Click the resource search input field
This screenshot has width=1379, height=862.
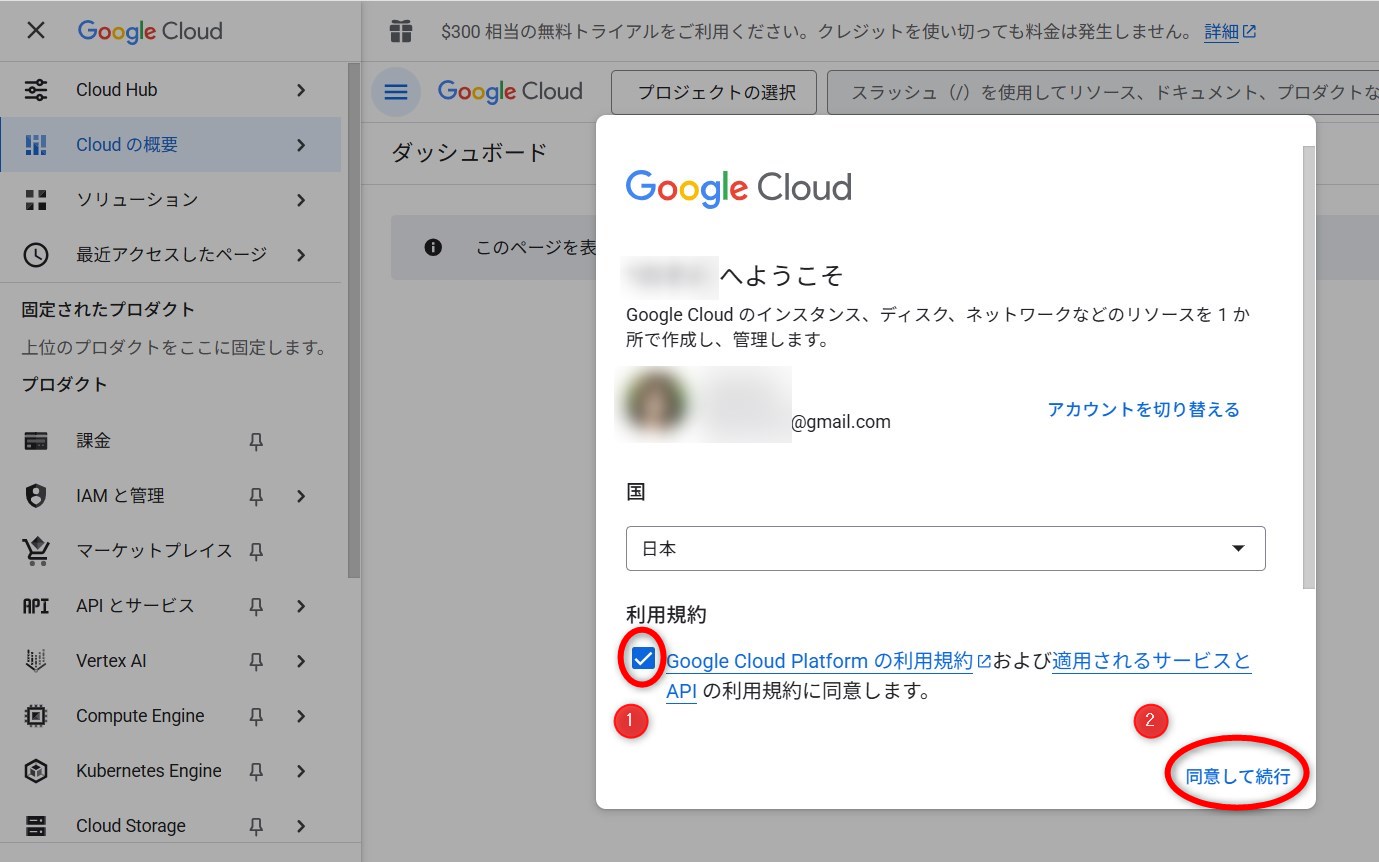tap(1100, 93)
